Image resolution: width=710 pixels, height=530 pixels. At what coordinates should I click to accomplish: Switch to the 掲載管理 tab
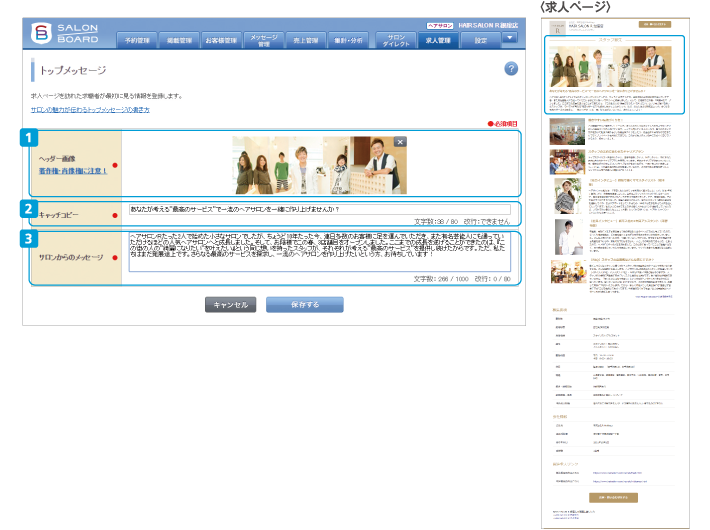179,41
